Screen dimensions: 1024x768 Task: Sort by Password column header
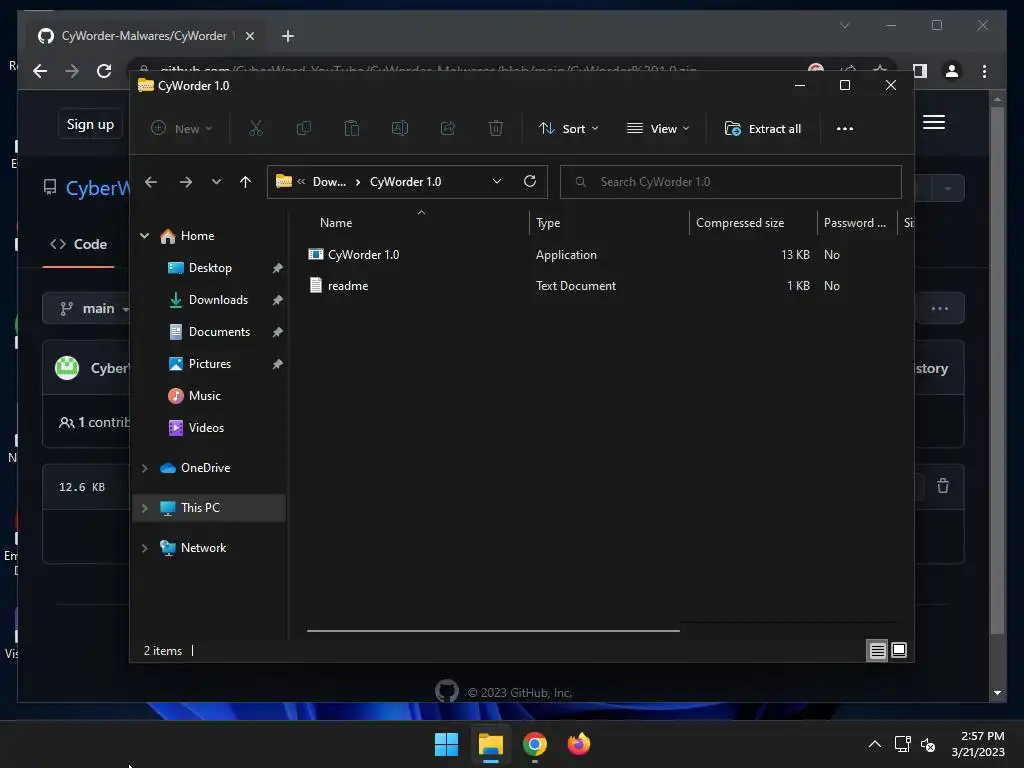(x=857, y=223)
